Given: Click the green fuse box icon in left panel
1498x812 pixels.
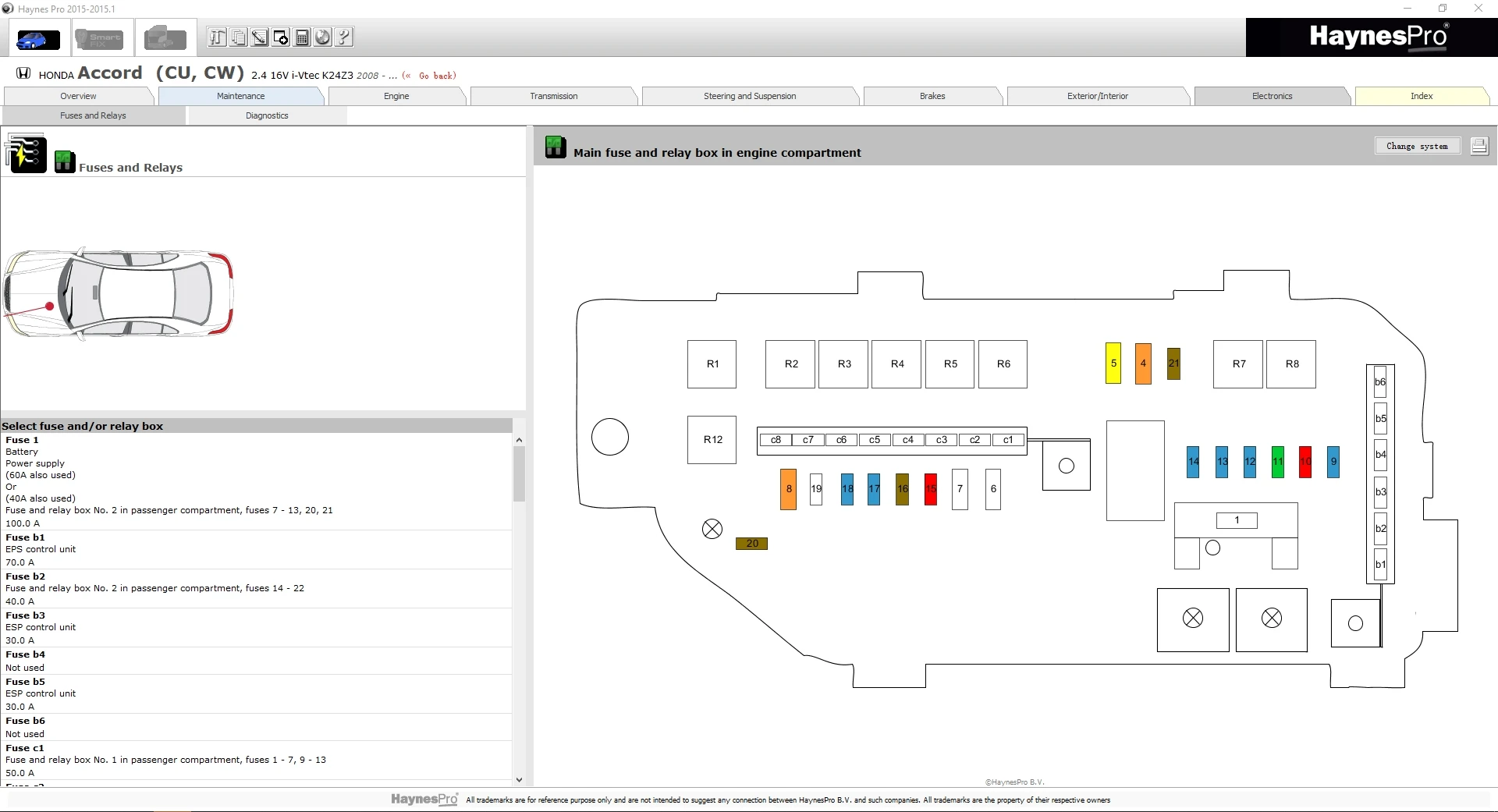Looking at the screenshot, I should pyautogui.click(x=65, y=161).
